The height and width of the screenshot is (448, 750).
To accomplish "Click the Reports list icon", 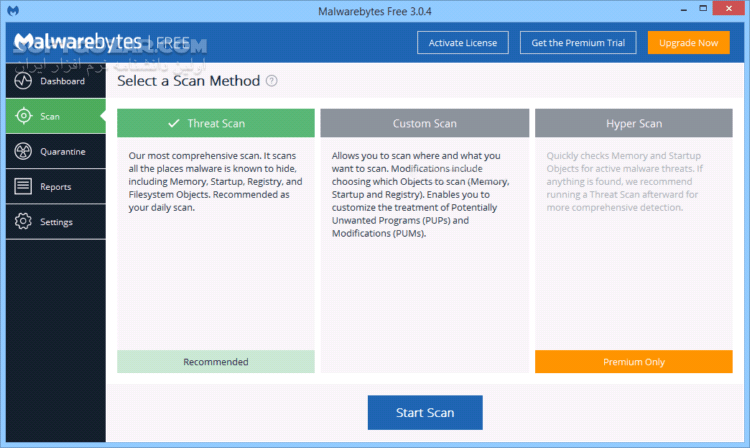I will tap(23, 186).
